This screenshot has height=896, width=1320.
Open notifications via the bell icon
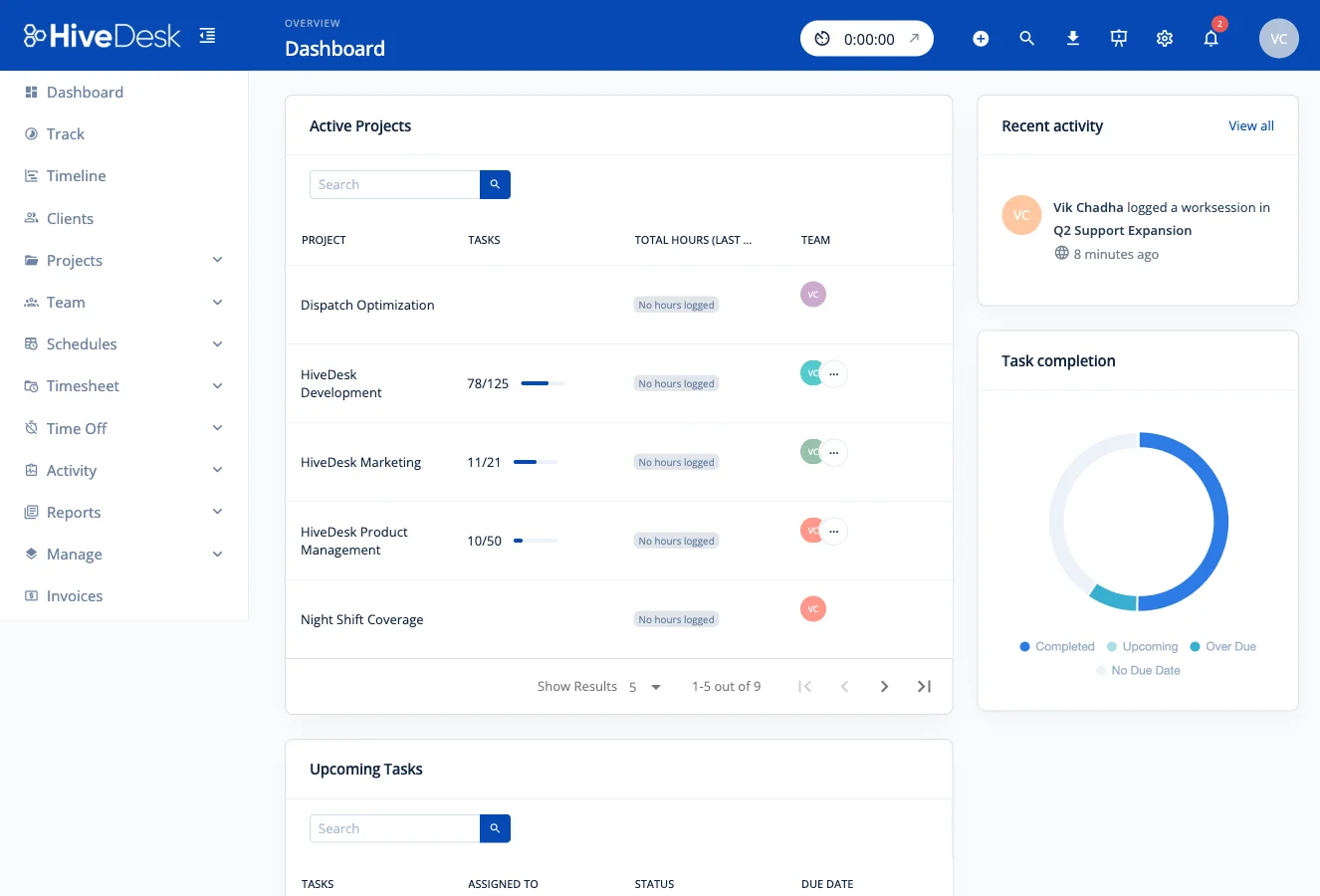[x=1210, y=38]
